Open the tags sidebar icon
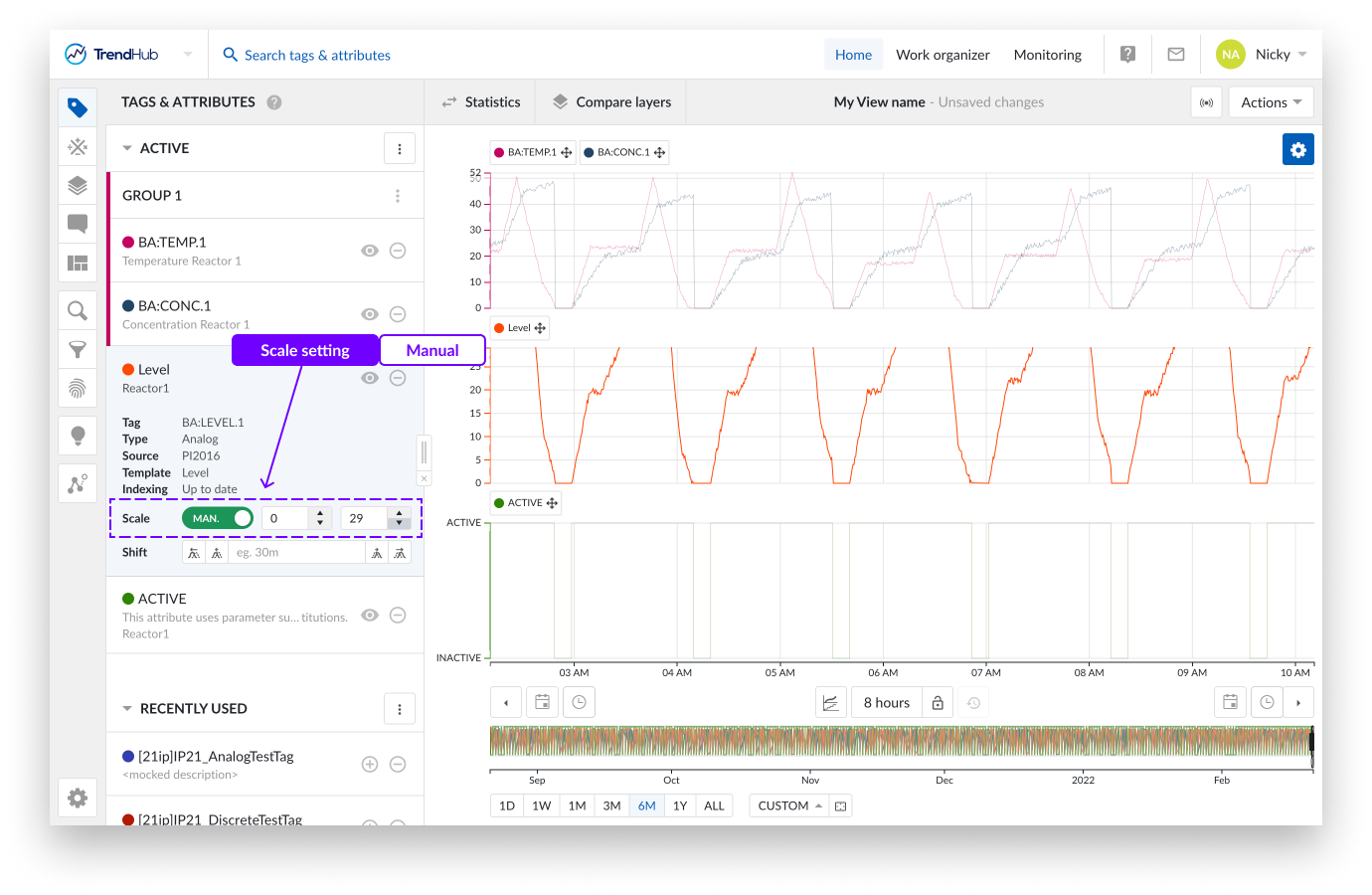 tap(78, 107)
